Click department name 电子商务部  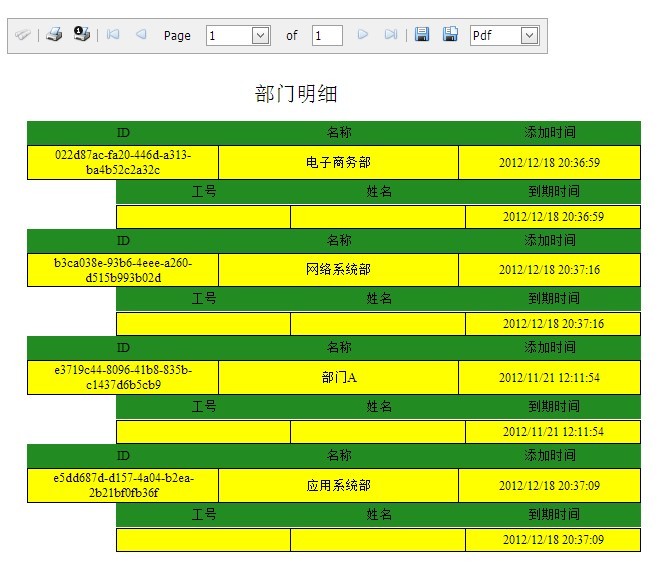pos(338,162)
